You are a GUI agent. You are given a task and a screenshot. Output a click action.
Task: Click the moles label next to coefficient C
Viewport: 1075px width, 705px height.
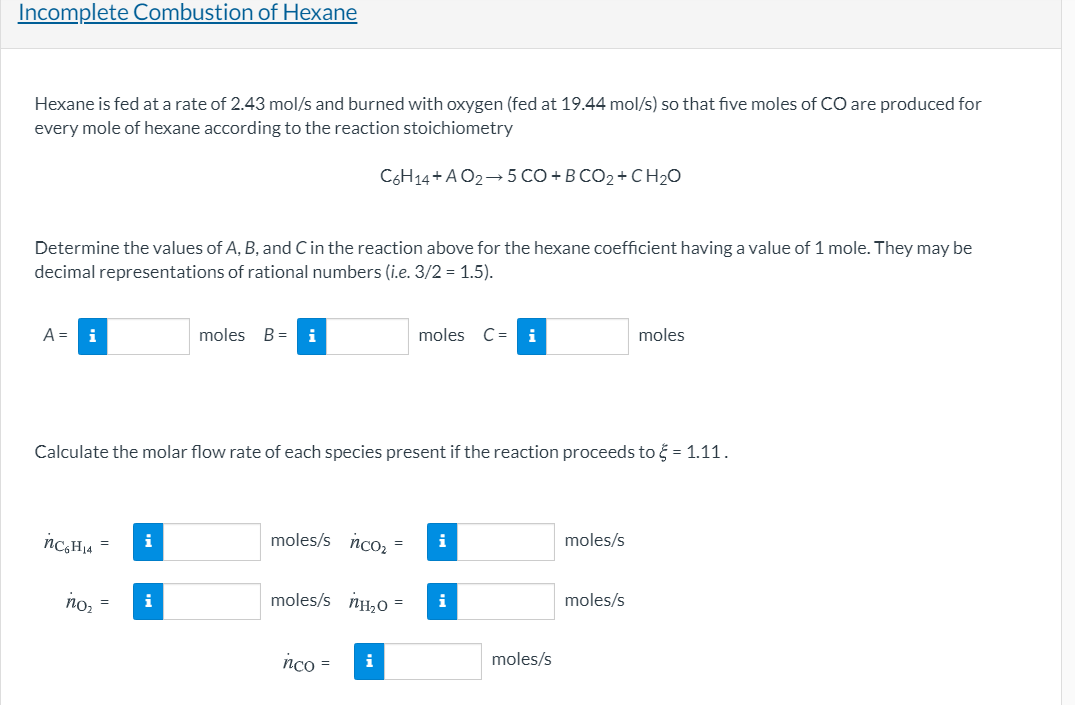[x=661, y=335]
